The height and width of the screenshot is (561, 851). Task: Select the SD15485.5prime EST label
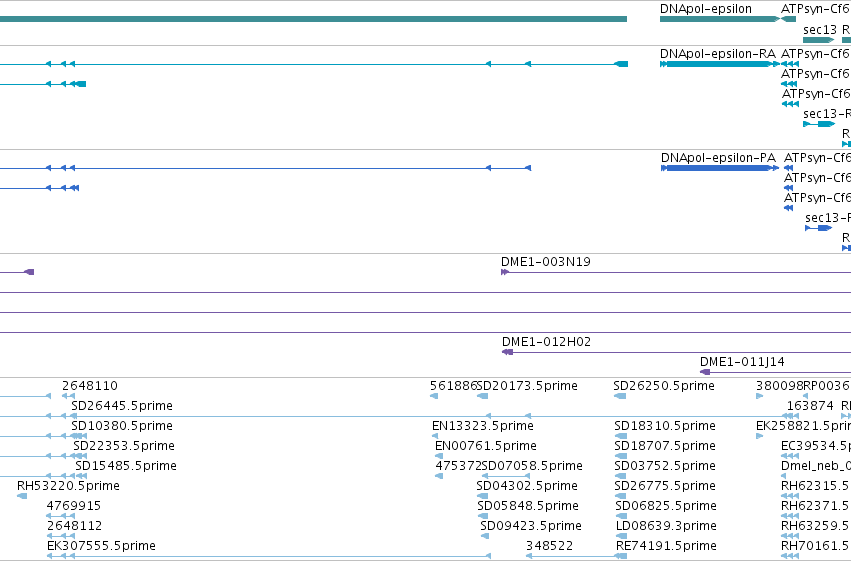[x=126, y=466]
